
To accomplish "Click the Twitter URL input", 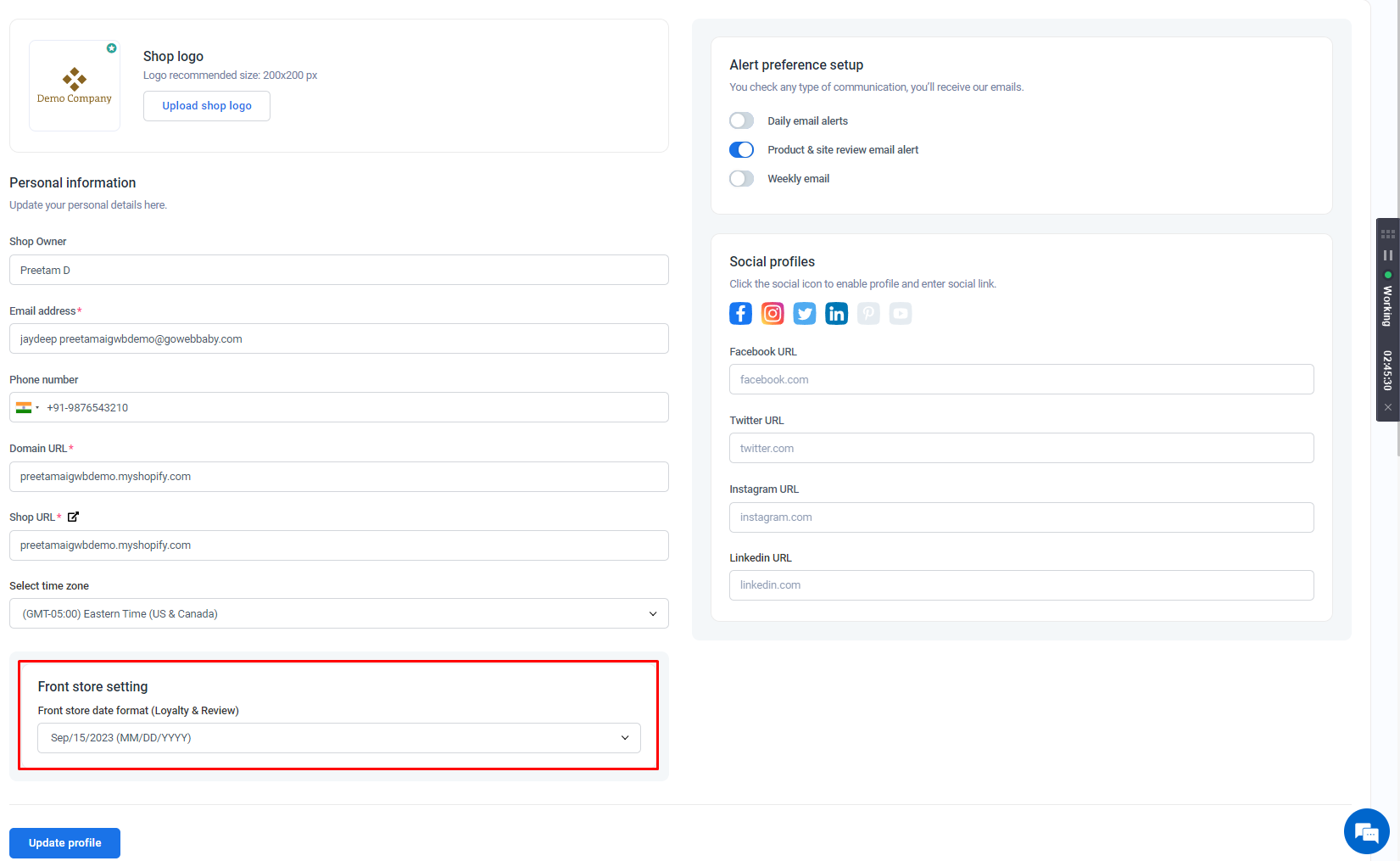I will pos(1022,448).
